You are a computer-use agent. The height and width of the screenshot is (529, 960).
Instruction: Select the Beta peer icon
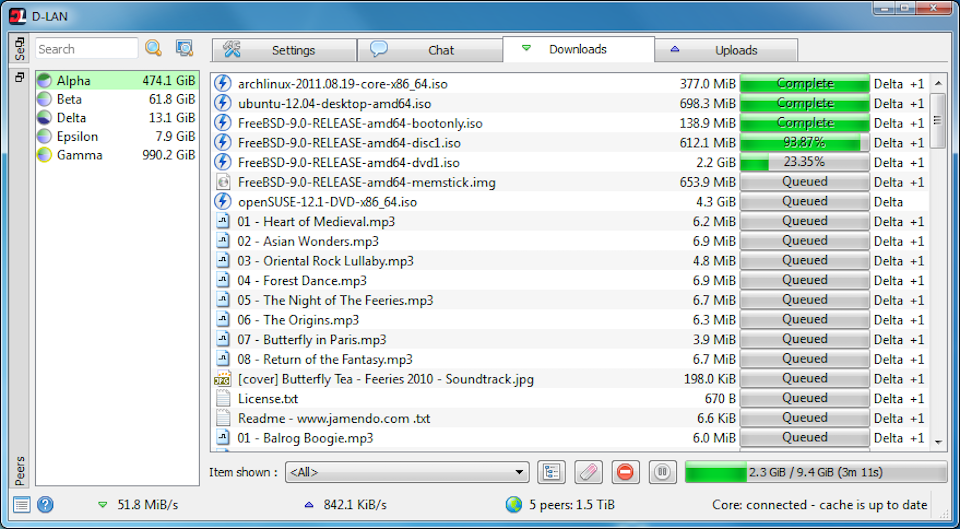[45, 99]
